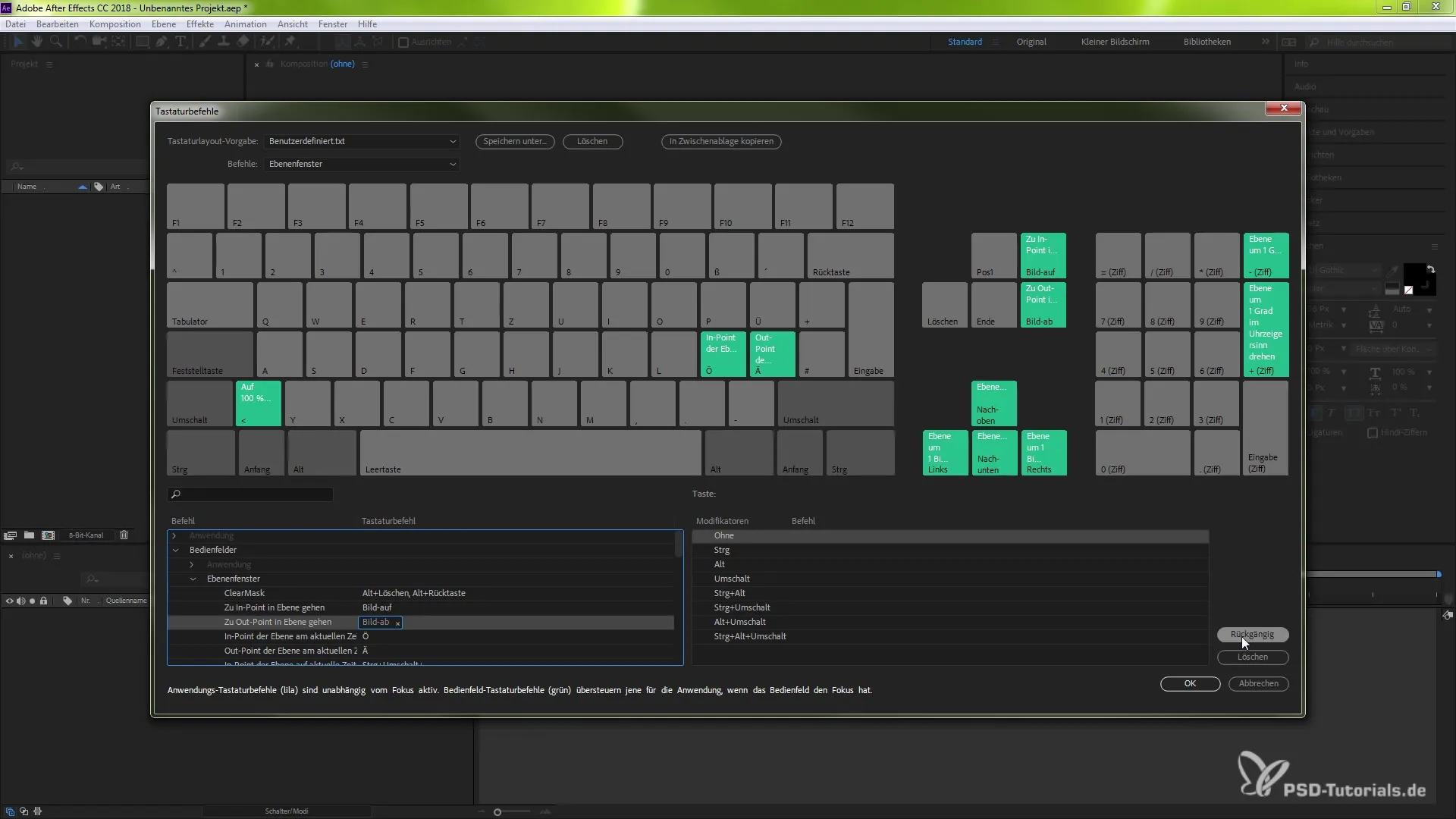1456x819 pixels.
Task: Select the Hand tool in toolbar
Action: pyautogui.click(x=36, y=42)
